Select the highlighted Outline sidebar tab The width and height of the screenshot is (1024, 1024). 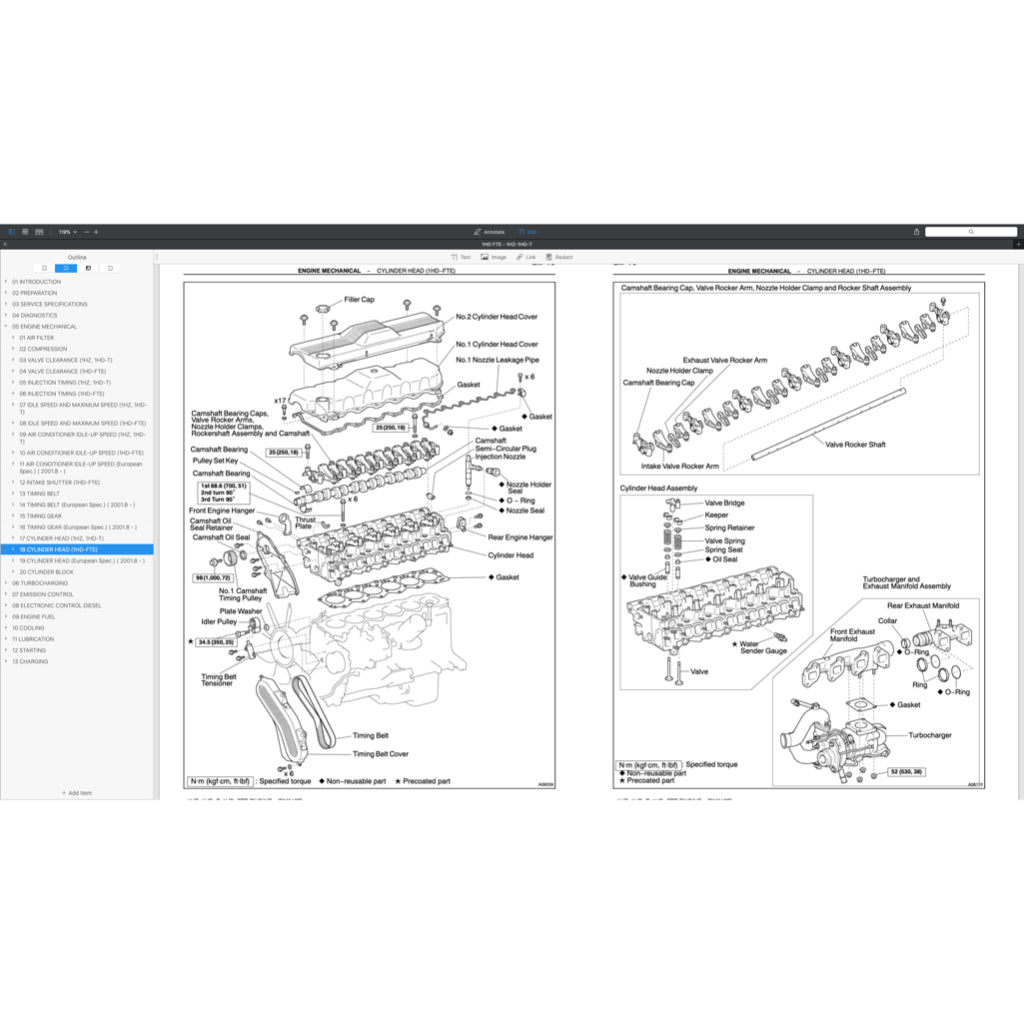65,268
